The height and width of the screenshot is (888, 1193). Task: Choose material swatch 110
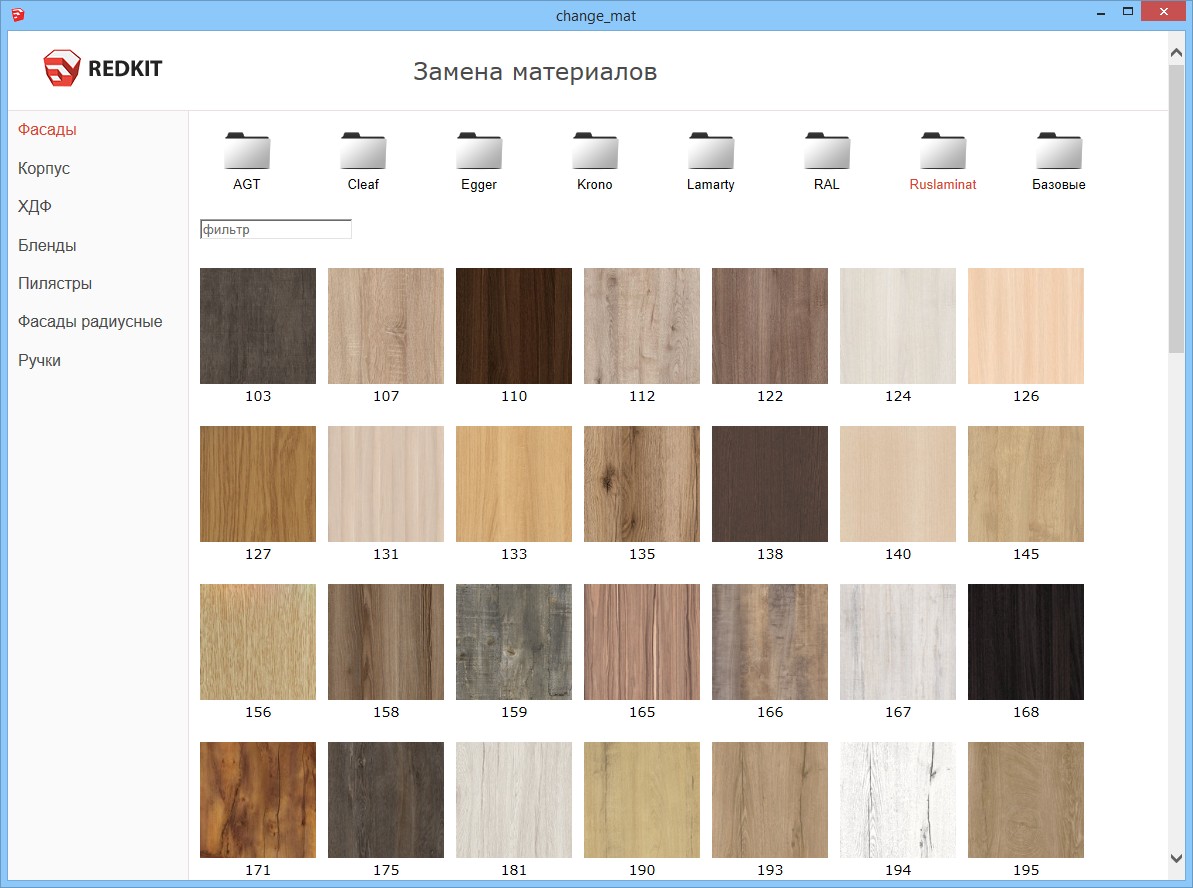(x=514, y=326)
